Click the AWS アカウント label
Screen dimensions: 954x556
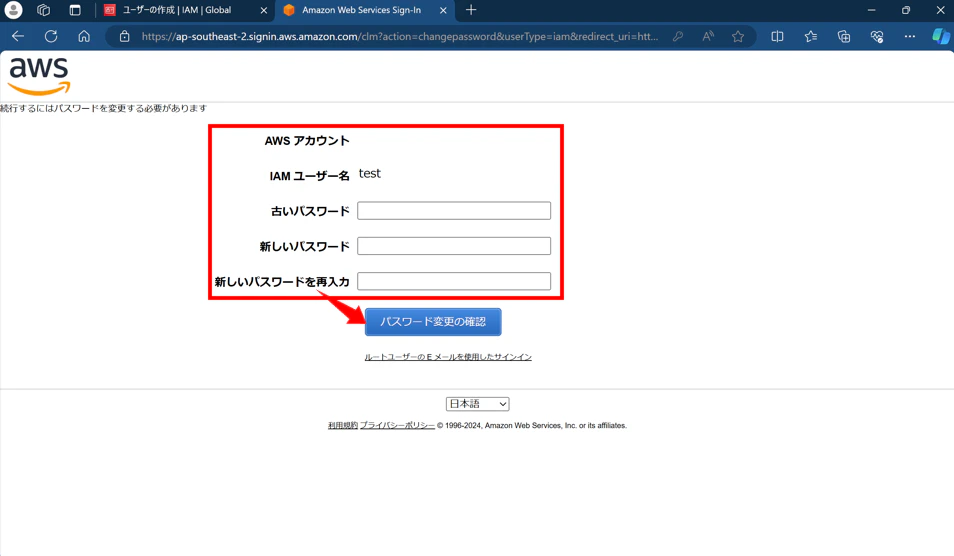click(307, 141)
